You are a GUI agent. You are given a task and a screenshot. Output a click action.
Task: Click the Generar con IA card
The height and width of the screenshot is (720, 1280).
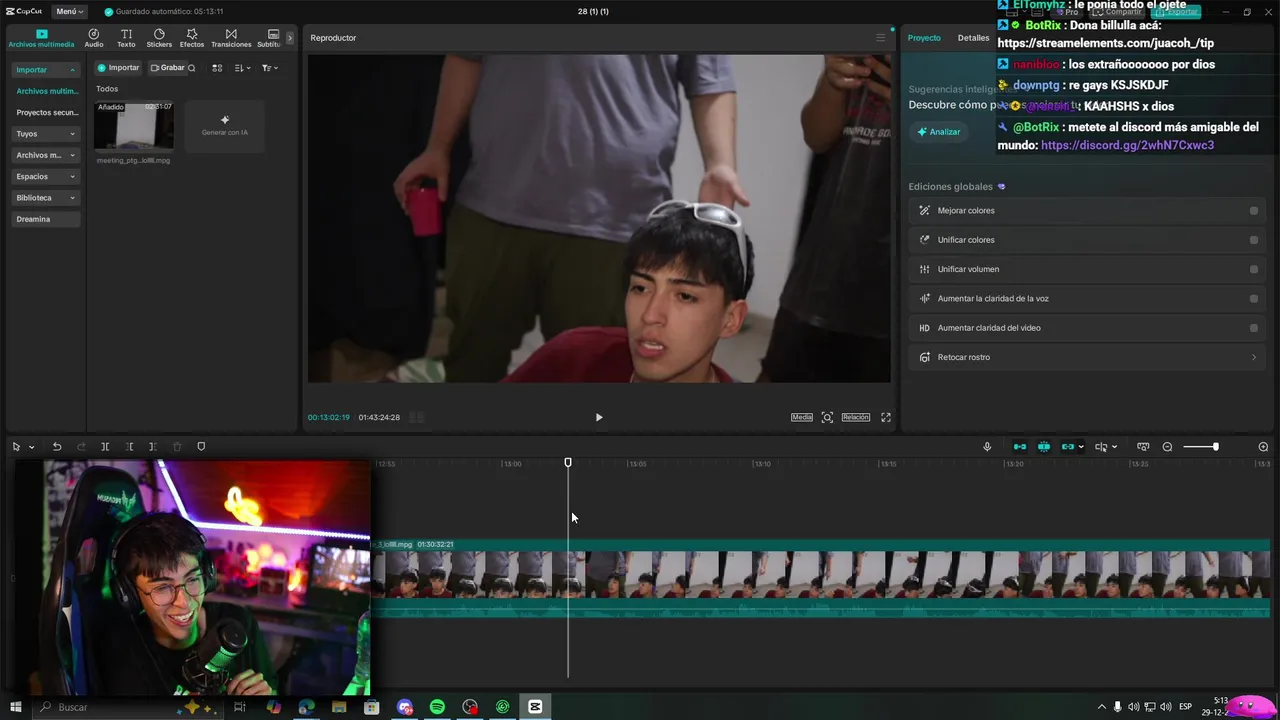pos(225,126)
